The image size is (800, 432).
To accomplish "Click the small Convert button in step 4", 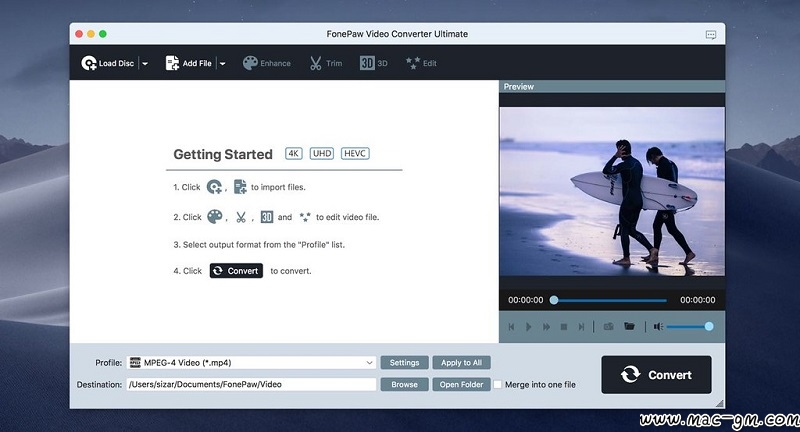I will pyautogui.click(x=236, y=271).
